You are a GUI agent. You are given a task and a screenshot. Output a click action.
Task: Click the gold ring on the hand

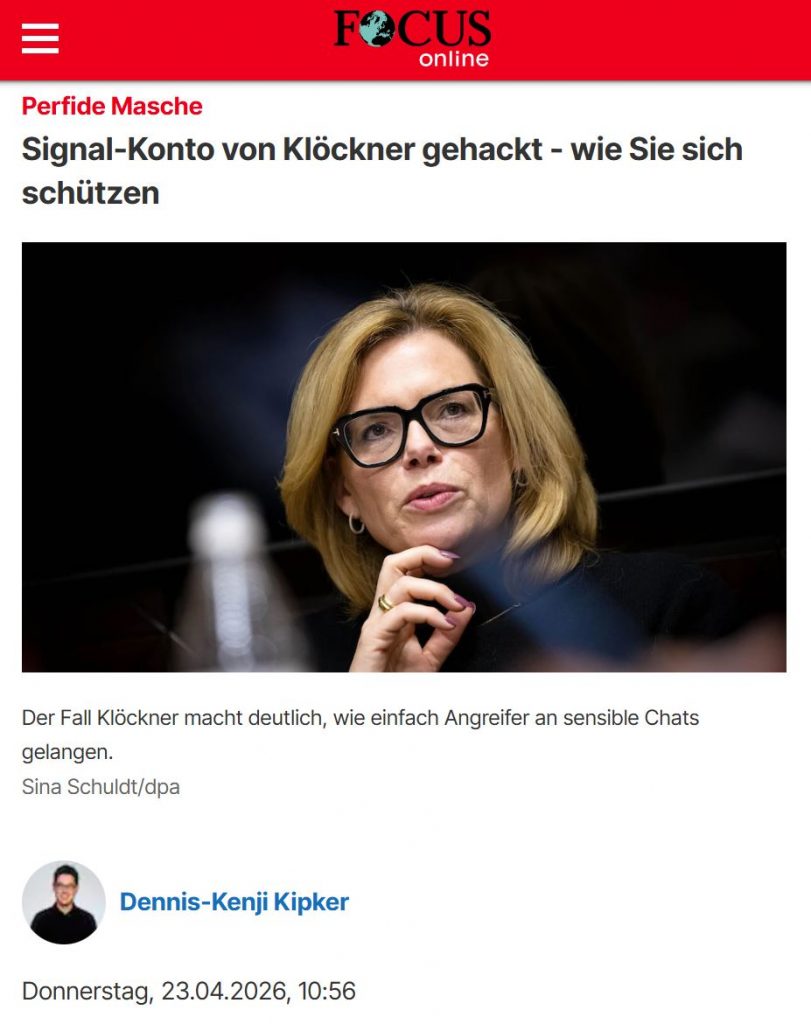pyautogui.click(x=385, y=603)
